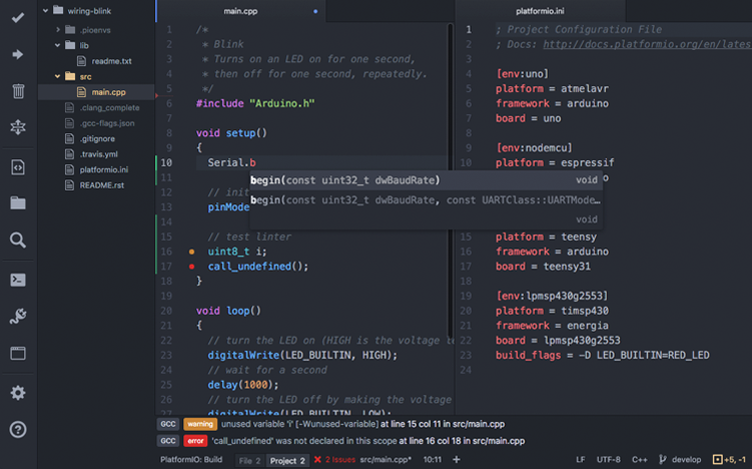Viewport: 752px width, 469px height.
Task: Open the terminal icon in the toolbar
Action: [17, 279]
